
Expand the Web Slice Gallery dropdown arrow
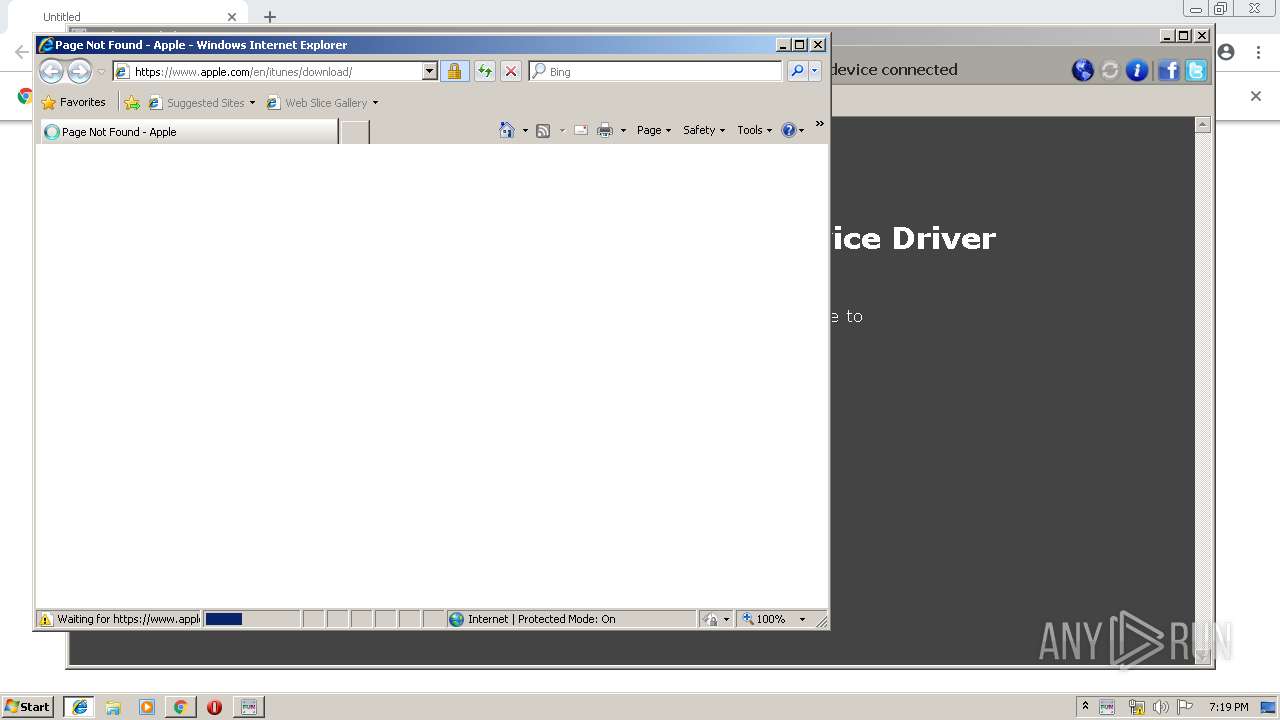(375, 103)
